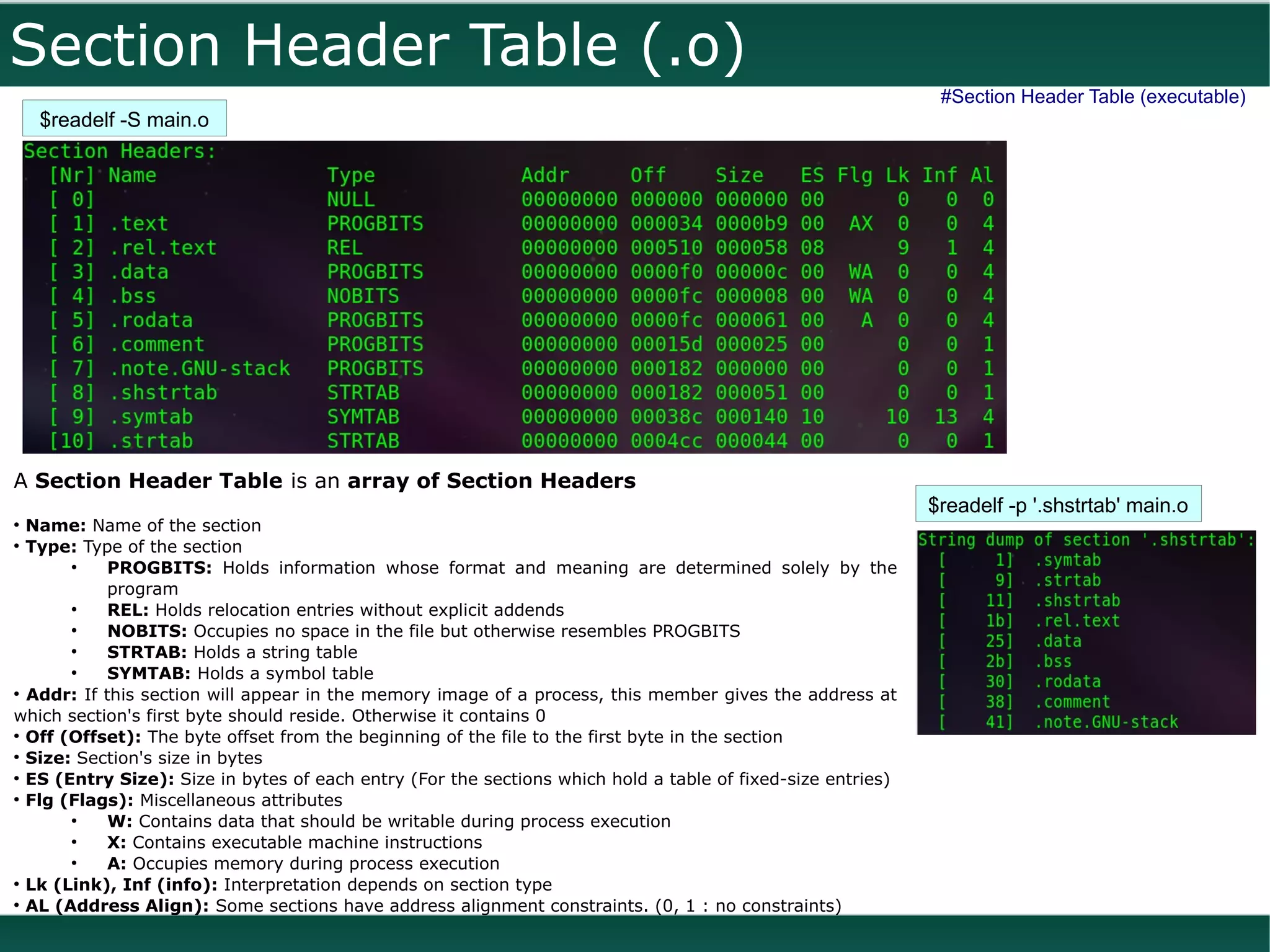
Task: Click the size value 0000b9
Action: [x=752, y=223]
